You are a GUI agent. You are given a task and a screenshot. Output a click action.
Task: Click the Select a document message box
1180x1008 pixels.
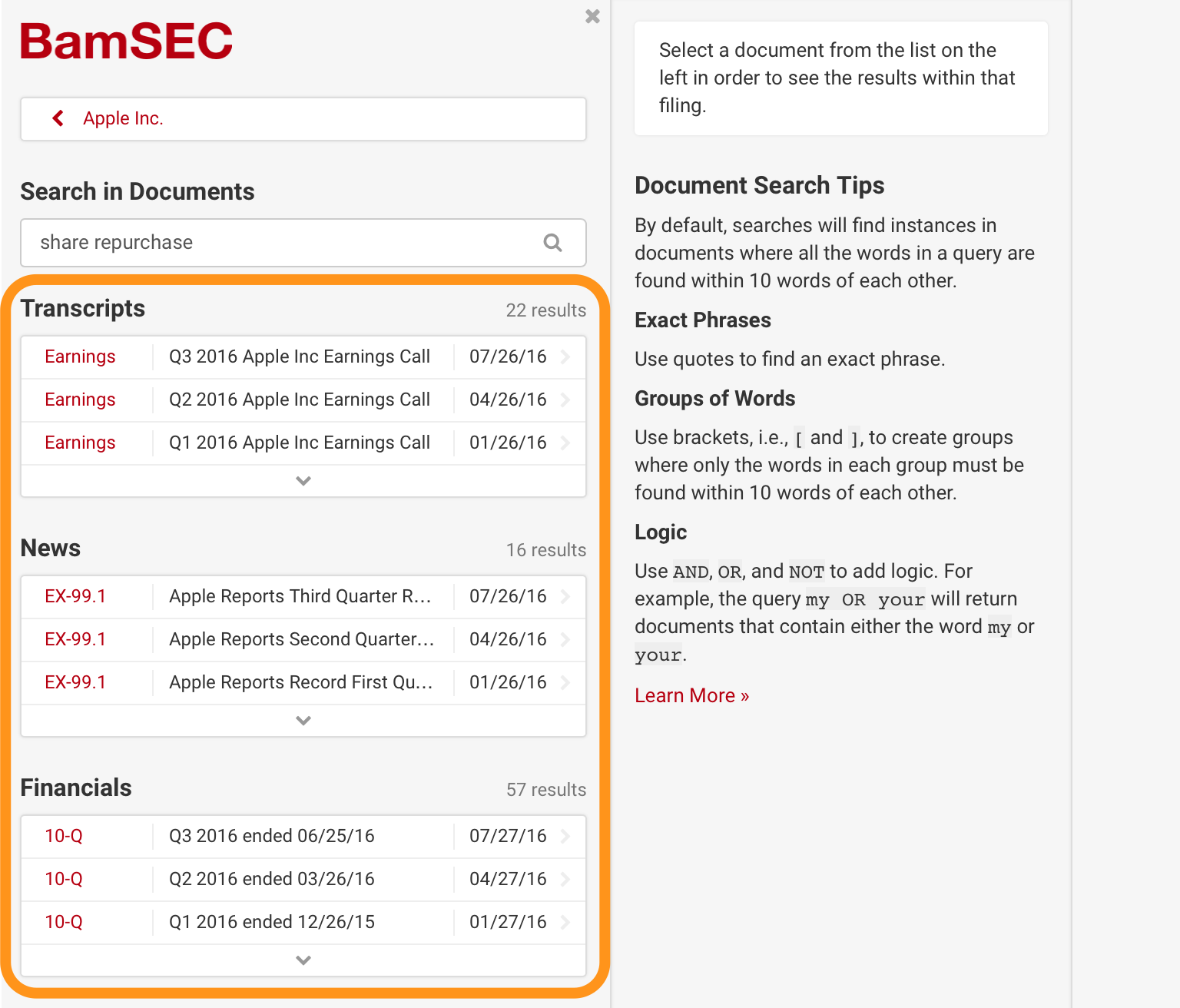coord(841,78)
